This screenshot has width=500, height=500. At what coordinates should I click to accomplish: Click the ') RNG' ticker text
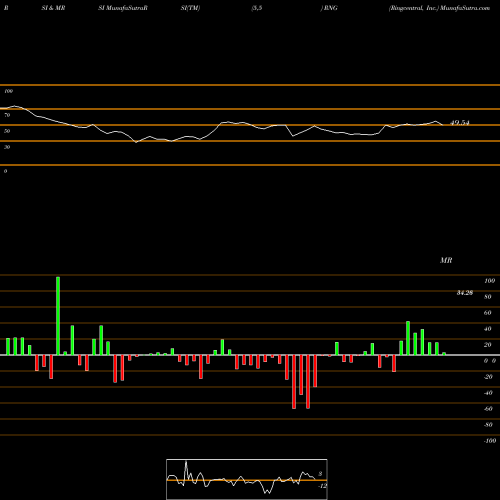tap(329, 8)
